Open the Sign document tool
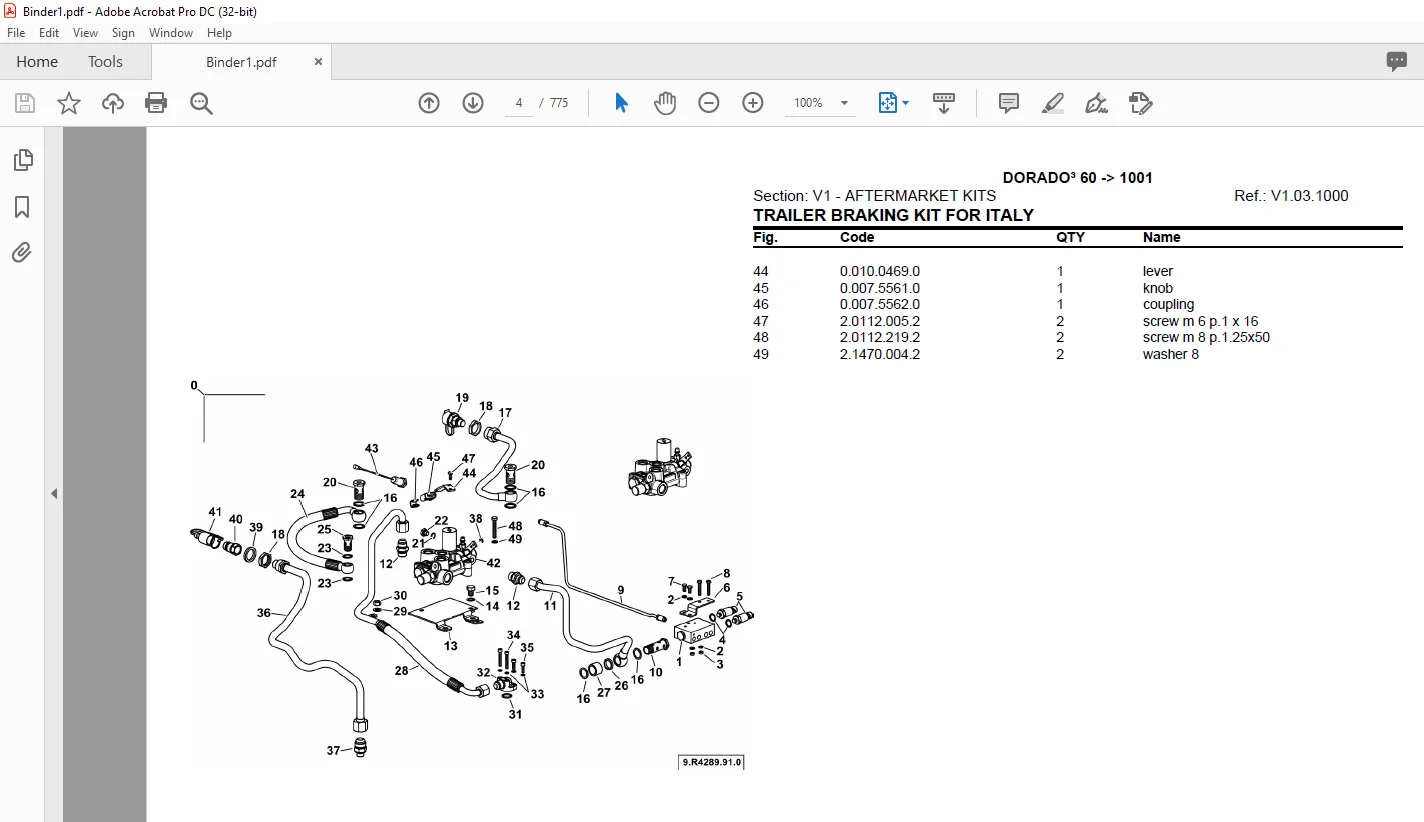Screen dimensions: 1424x822 1096,103
